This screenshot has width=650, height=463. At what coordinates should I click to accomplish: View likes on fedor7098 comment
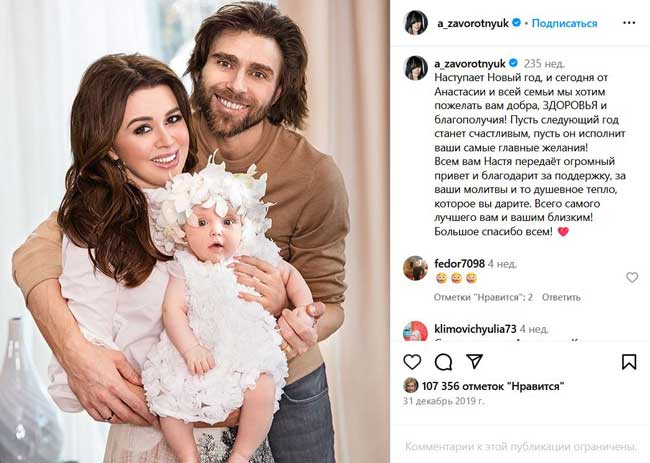[483, 297]
